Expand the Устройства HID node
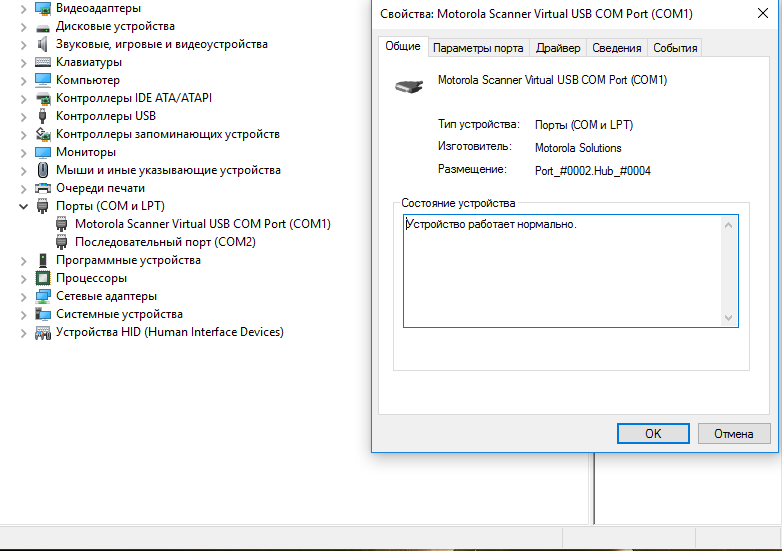 coord(23,333)
